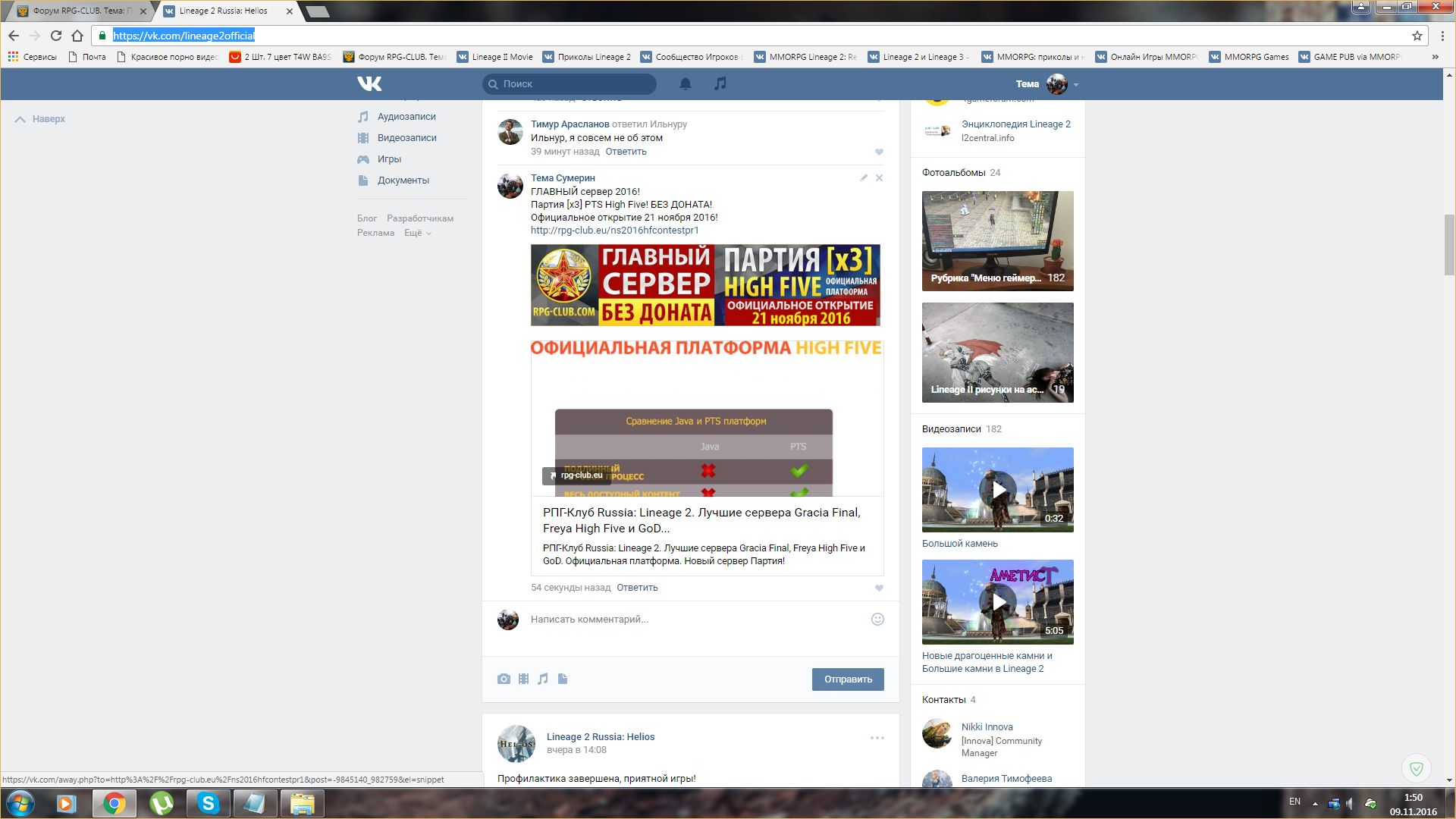Open Аудиозаписи in the left menu
1456x819 pixels.
(x=406, y=117)
